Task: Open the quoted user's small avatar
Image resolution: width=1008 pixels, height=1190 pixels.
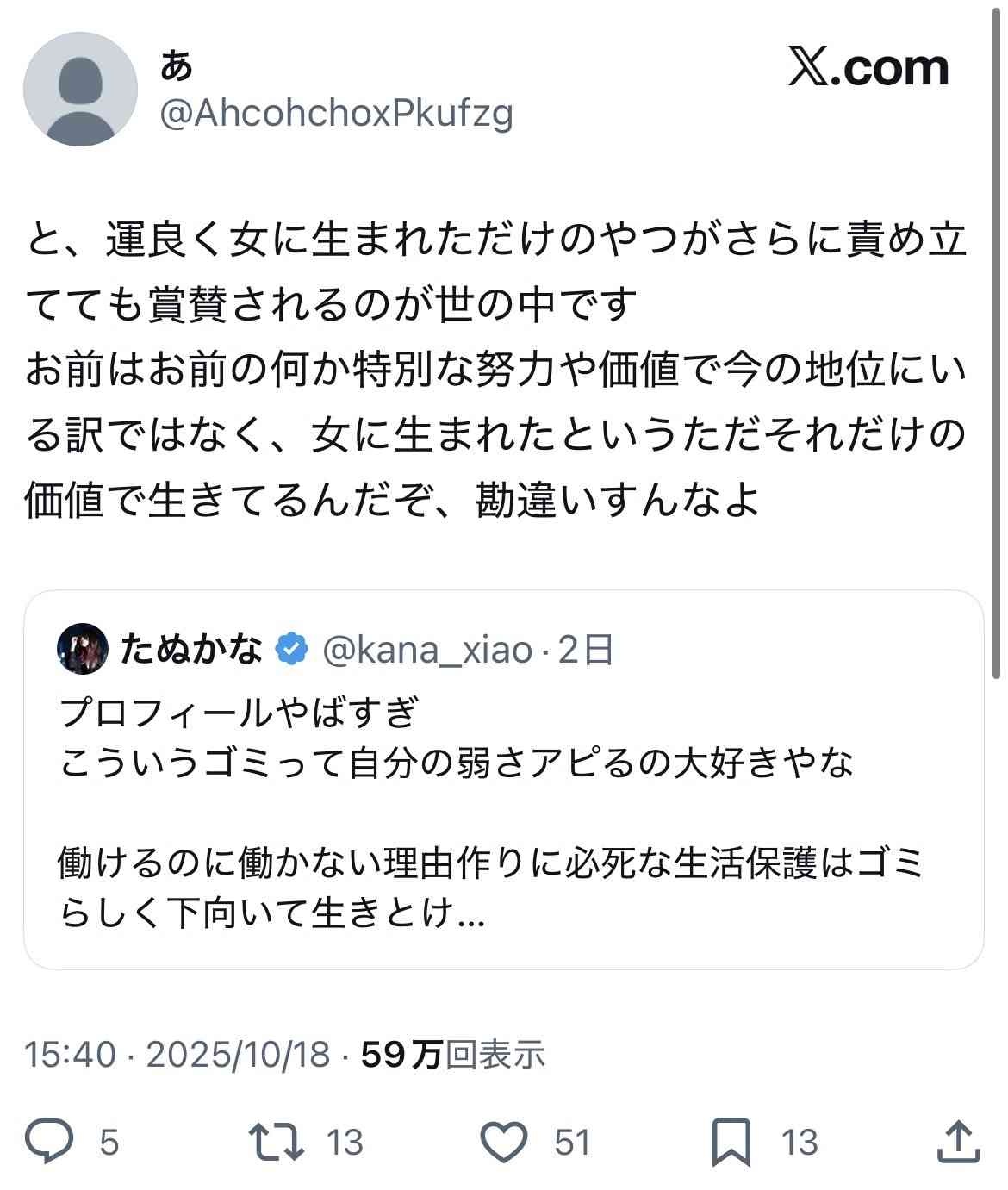Action: (83, 650)
